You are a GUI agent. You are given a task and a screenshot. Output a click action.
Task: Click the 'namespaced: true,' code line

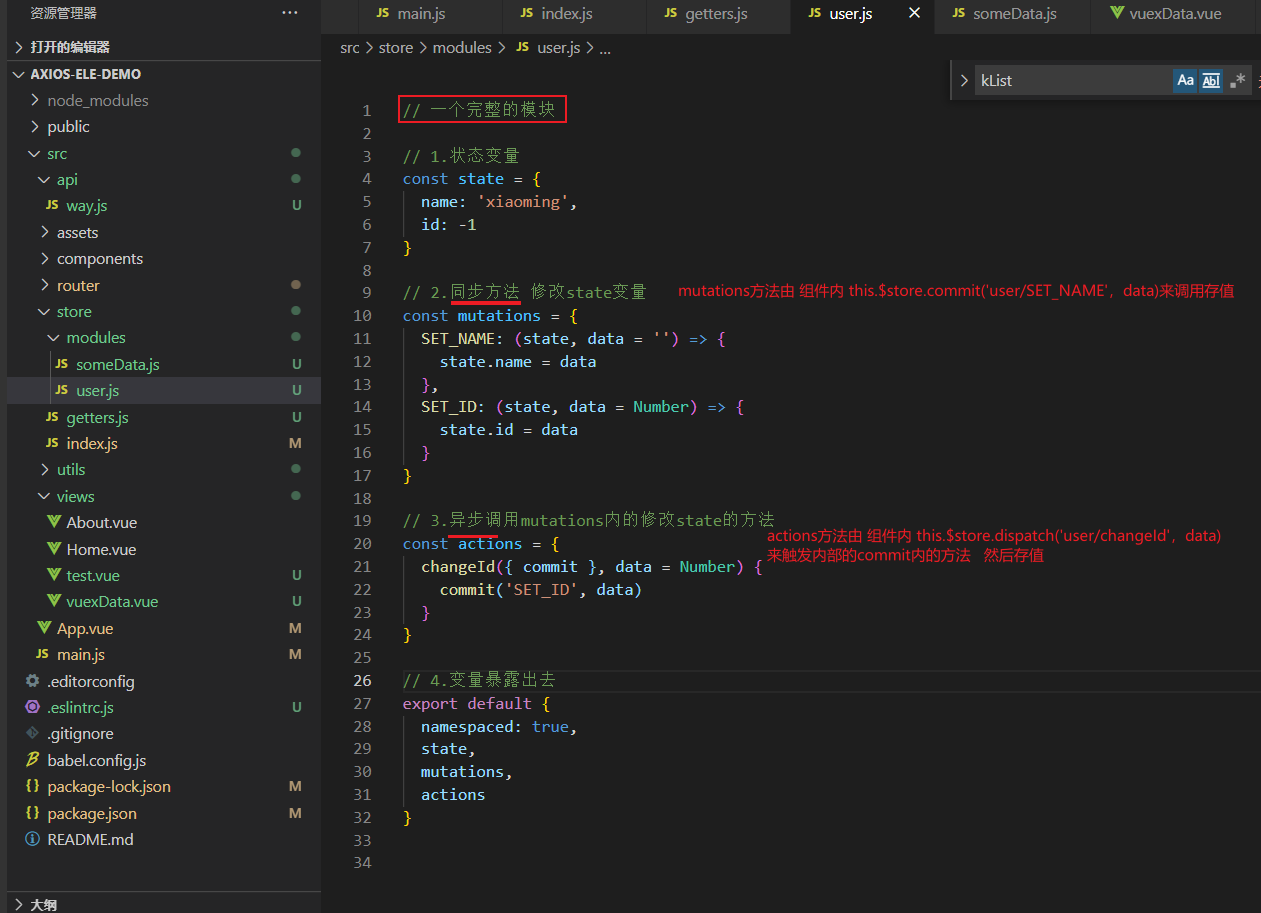pyautogui.click(x=499, y=726)
